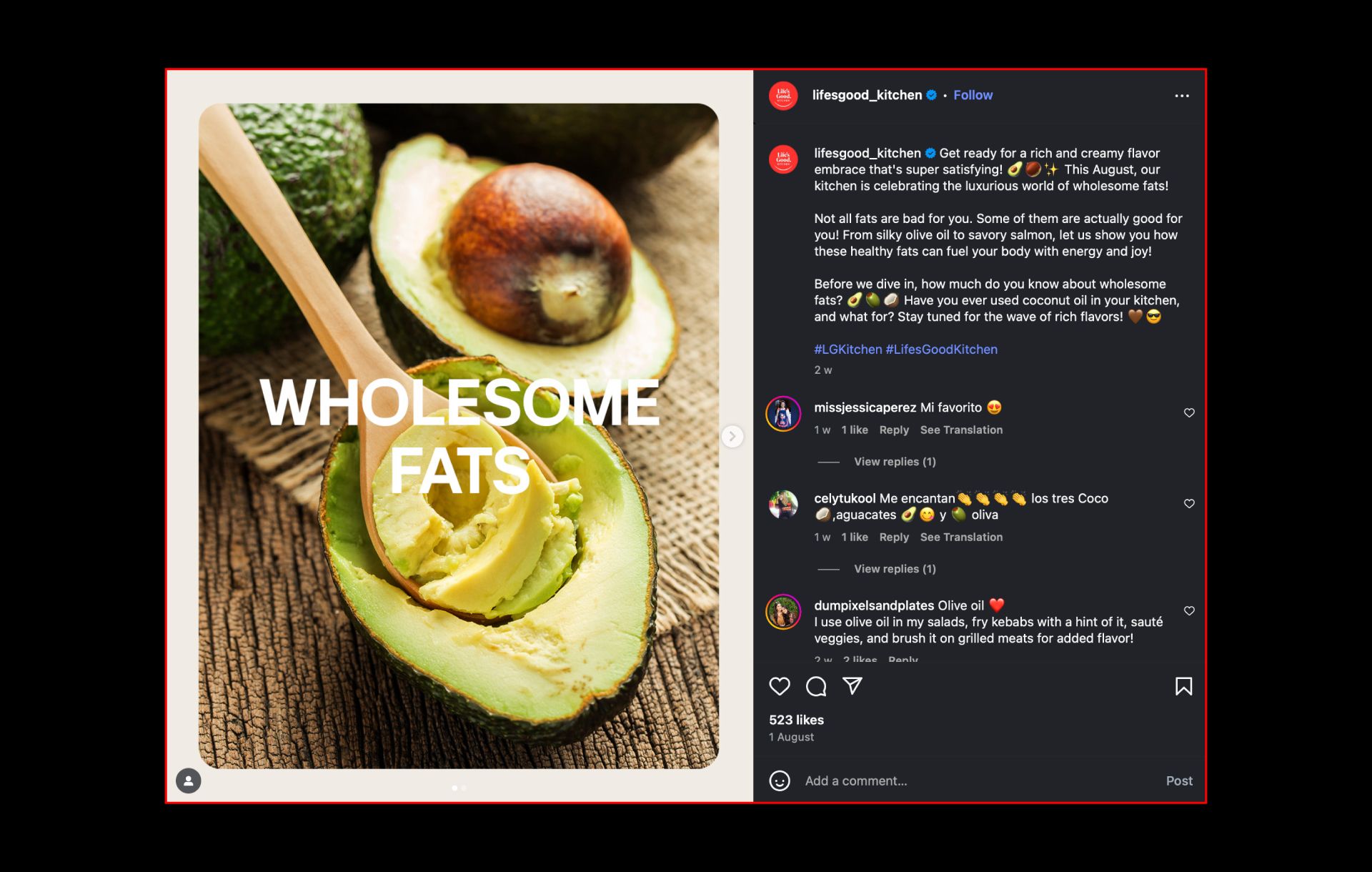Open more options three-dot menu
This screenshot has width=1372, height=872.
(x=1182, y=96)
